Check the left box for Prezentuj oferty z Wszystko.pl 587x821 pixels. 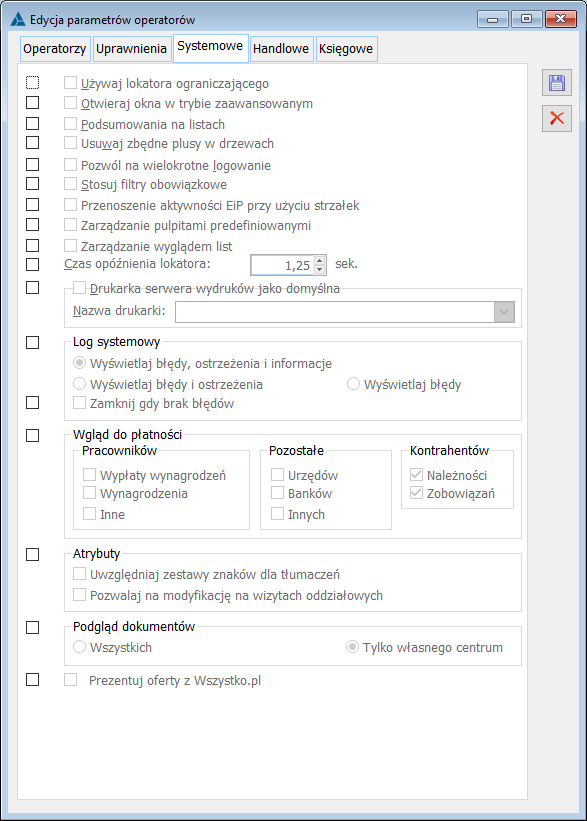tap(32, 680)
